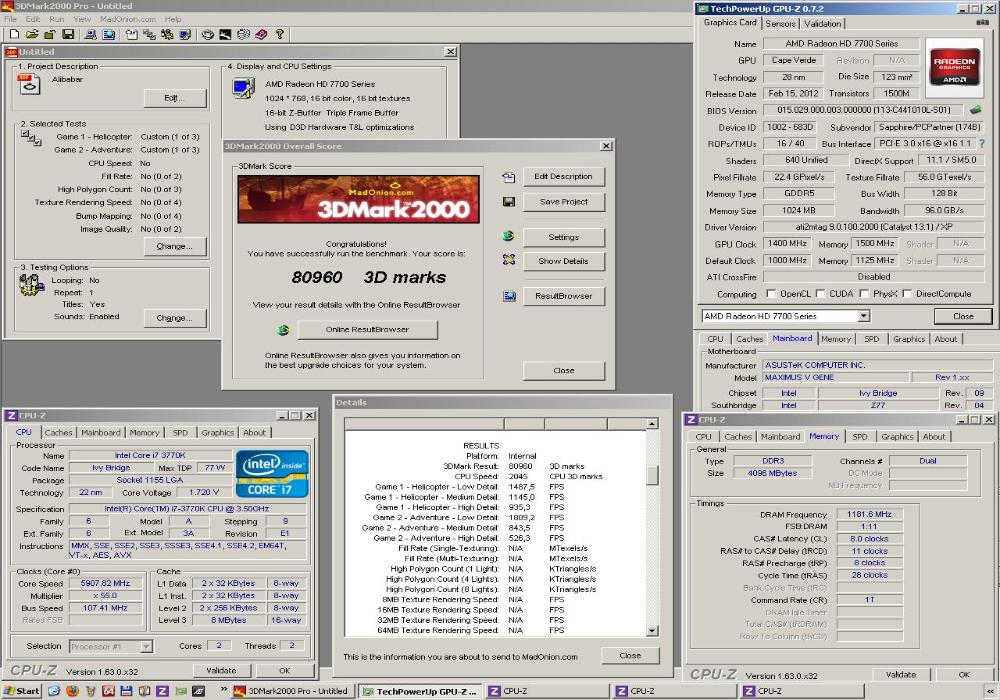1000x700 pixels.
Task: Click the Edit... button in Project Description
Action: coord(173,98)
